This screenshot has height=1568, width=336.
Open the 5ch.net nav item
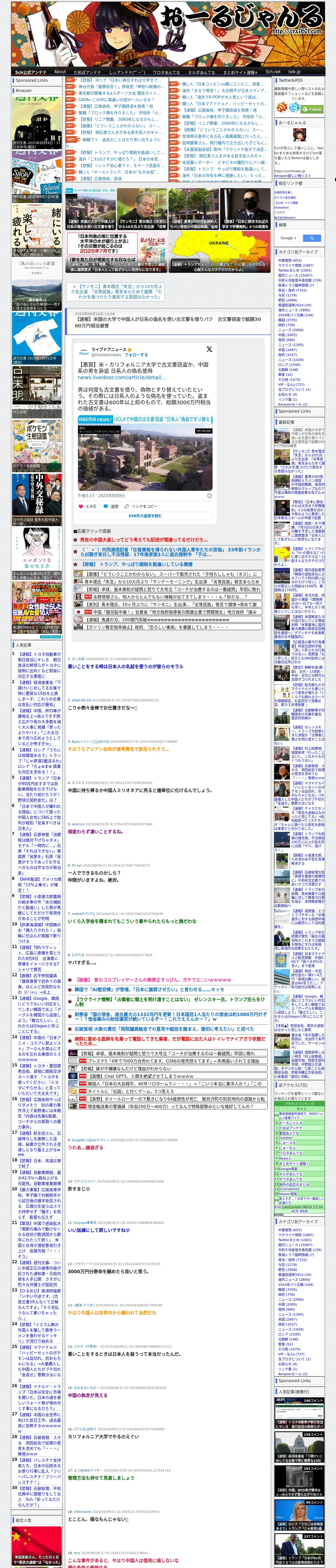pos(273,72)
